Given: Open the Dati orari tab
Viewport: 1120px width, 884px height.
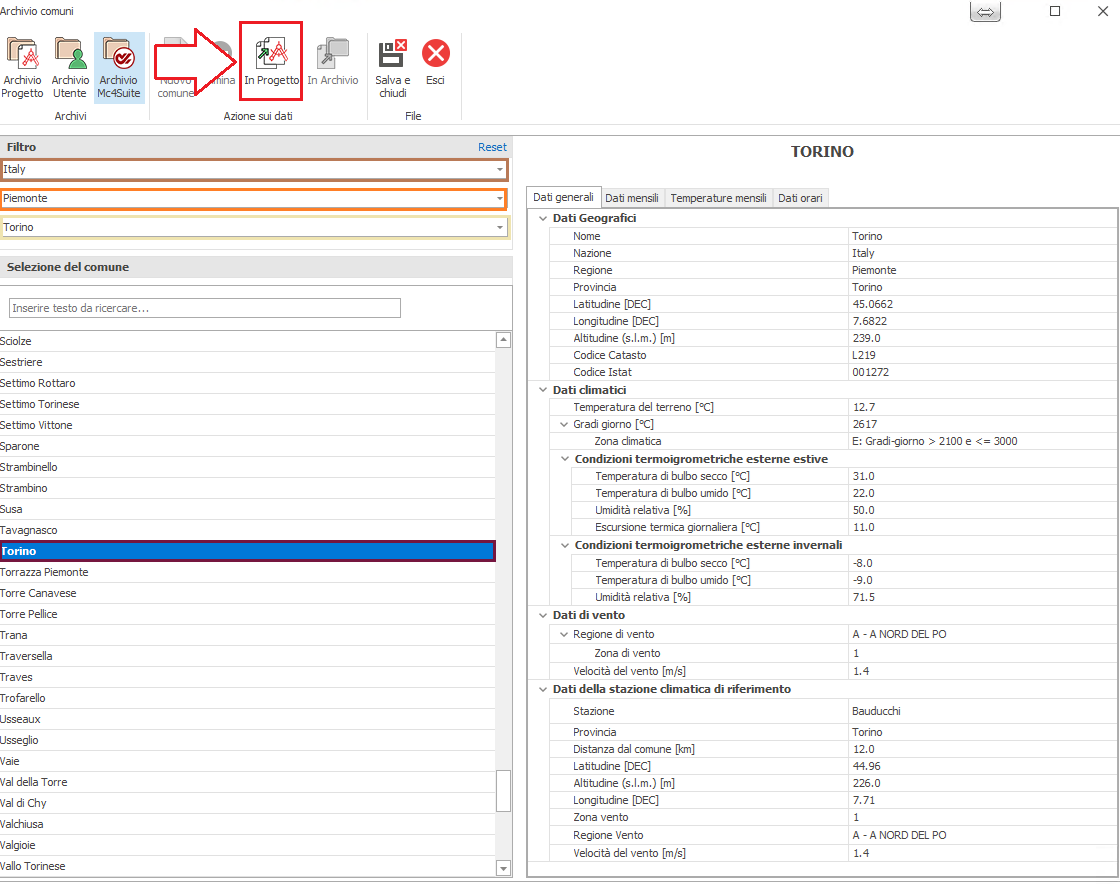Looking at the screenshot, I should 800,198.
